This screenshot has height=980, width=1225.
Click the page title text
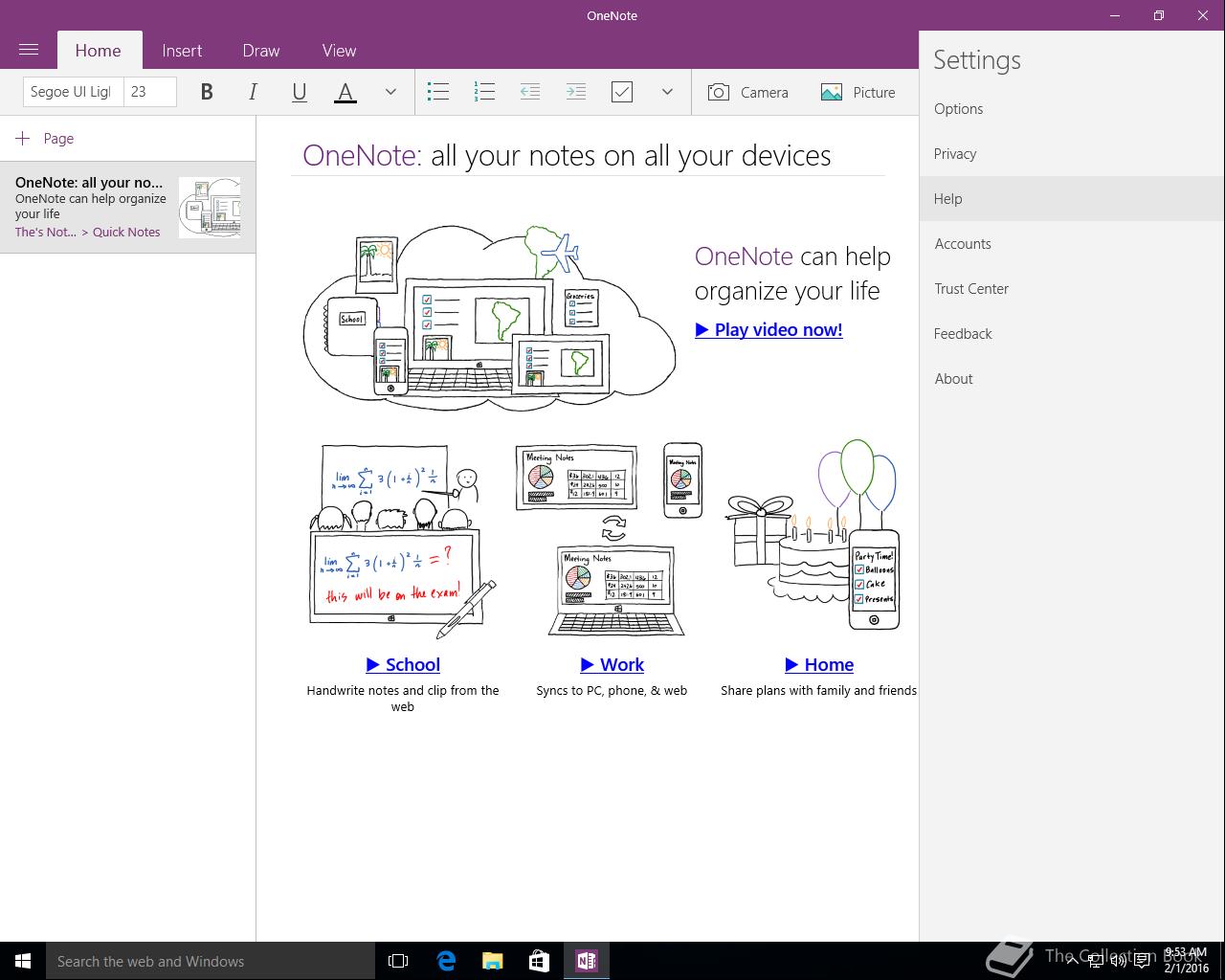click(567, 155)
